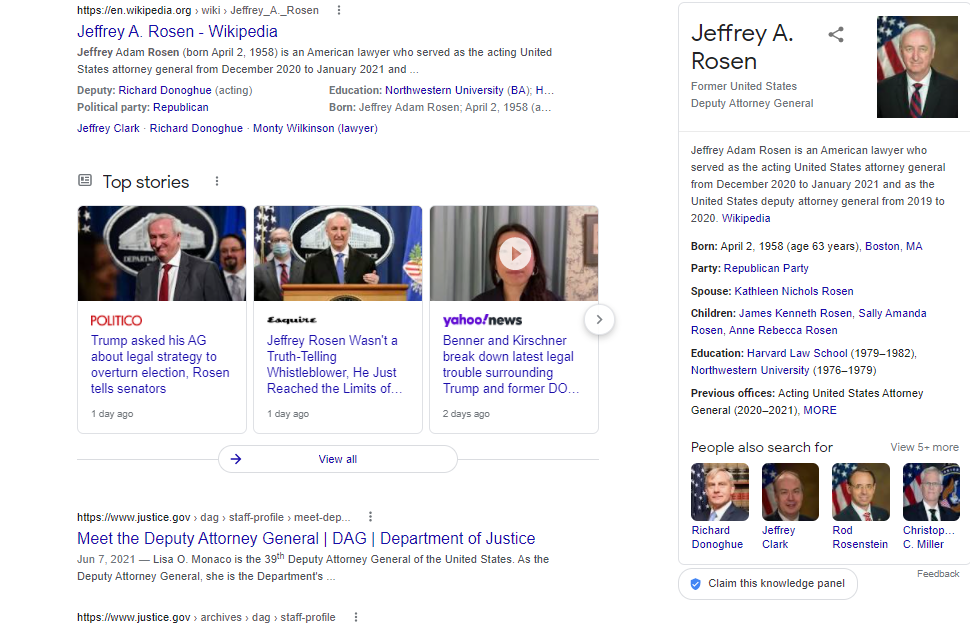This screenshot has width=970, height=626.
Task: Open options for justice.gov archives result
Action: click(x=356, y=617)
